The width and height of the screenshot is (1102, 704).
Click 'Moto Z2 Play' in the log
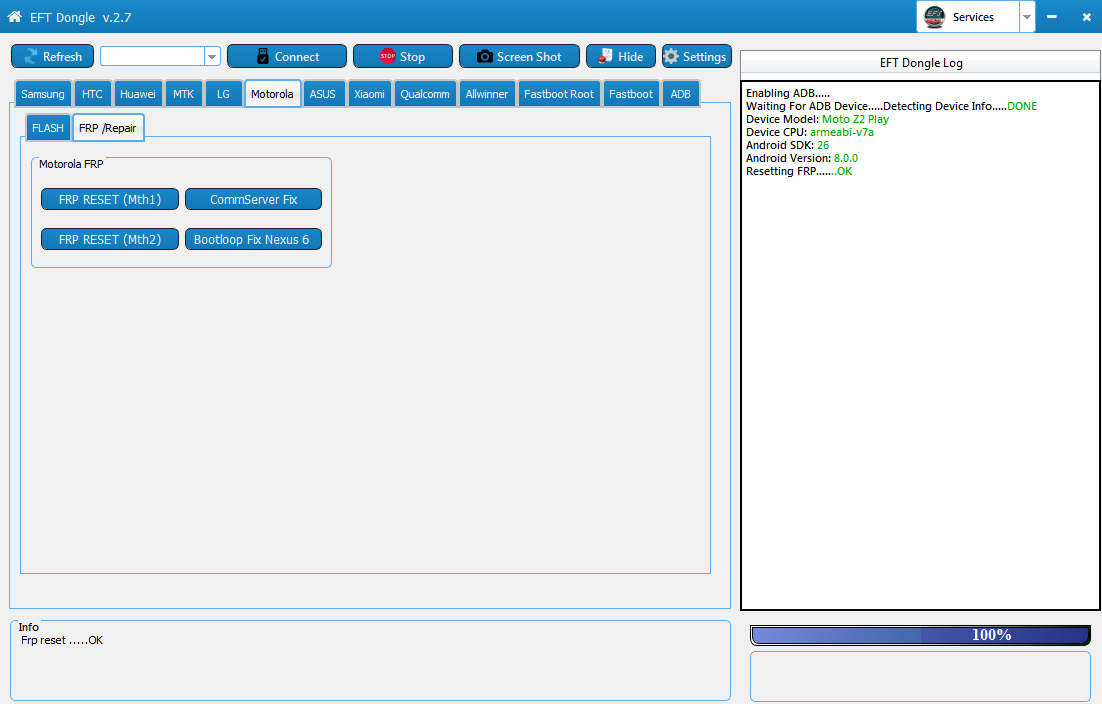[x=855, y=119]
